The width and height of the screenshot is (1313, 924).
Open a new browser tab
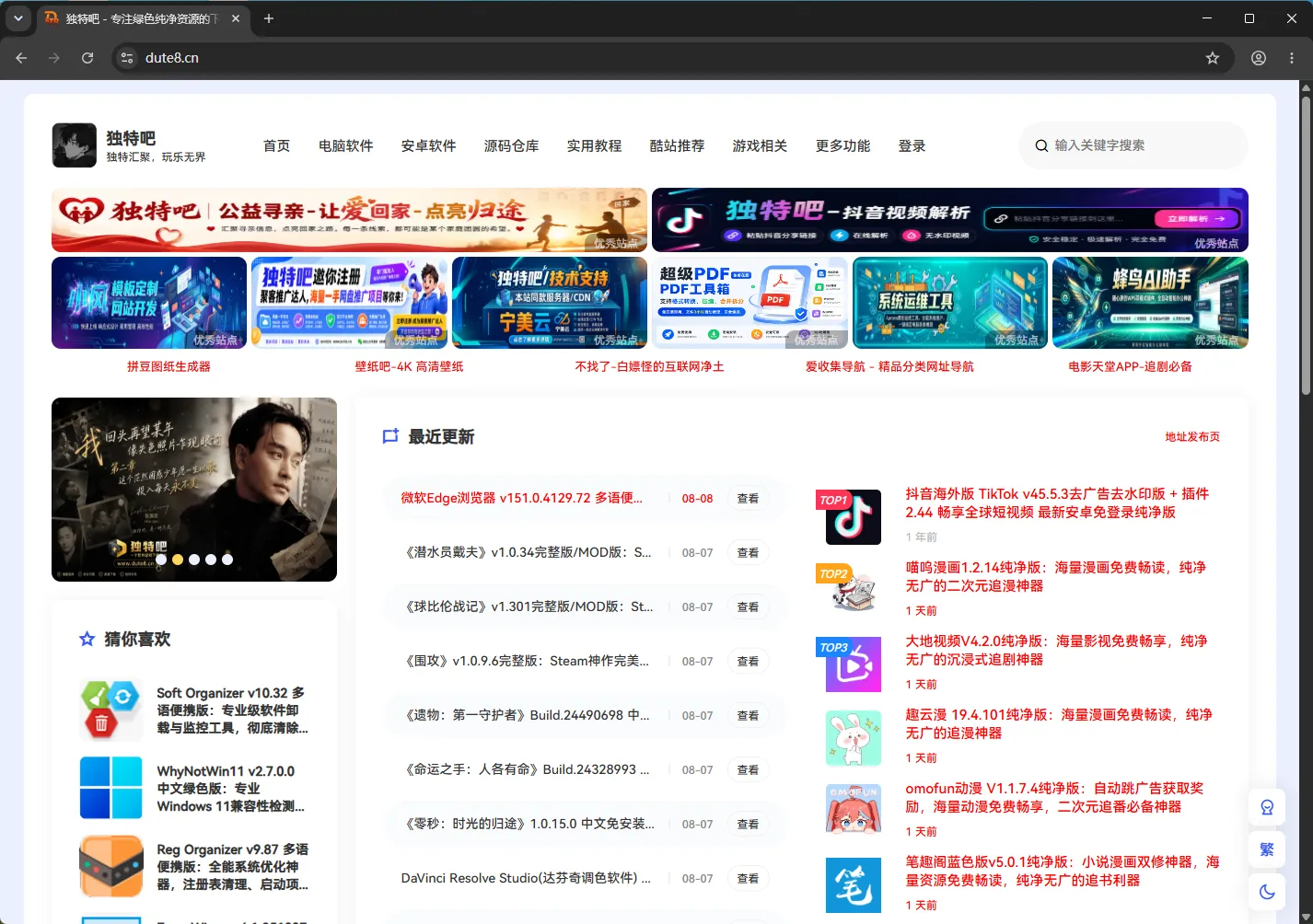tap(269, 18)
